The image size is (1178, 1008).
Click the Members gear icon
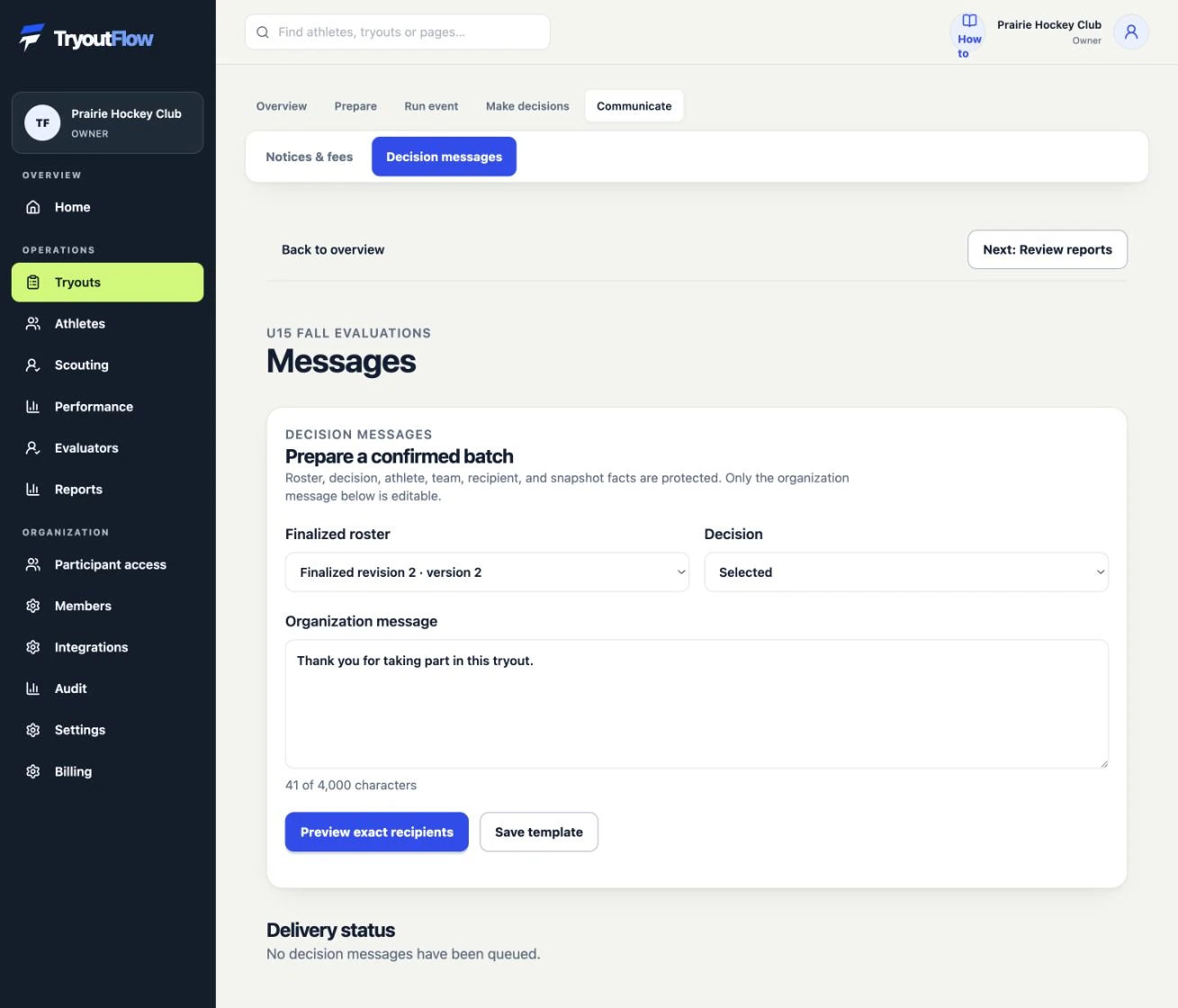pos(33,607)
